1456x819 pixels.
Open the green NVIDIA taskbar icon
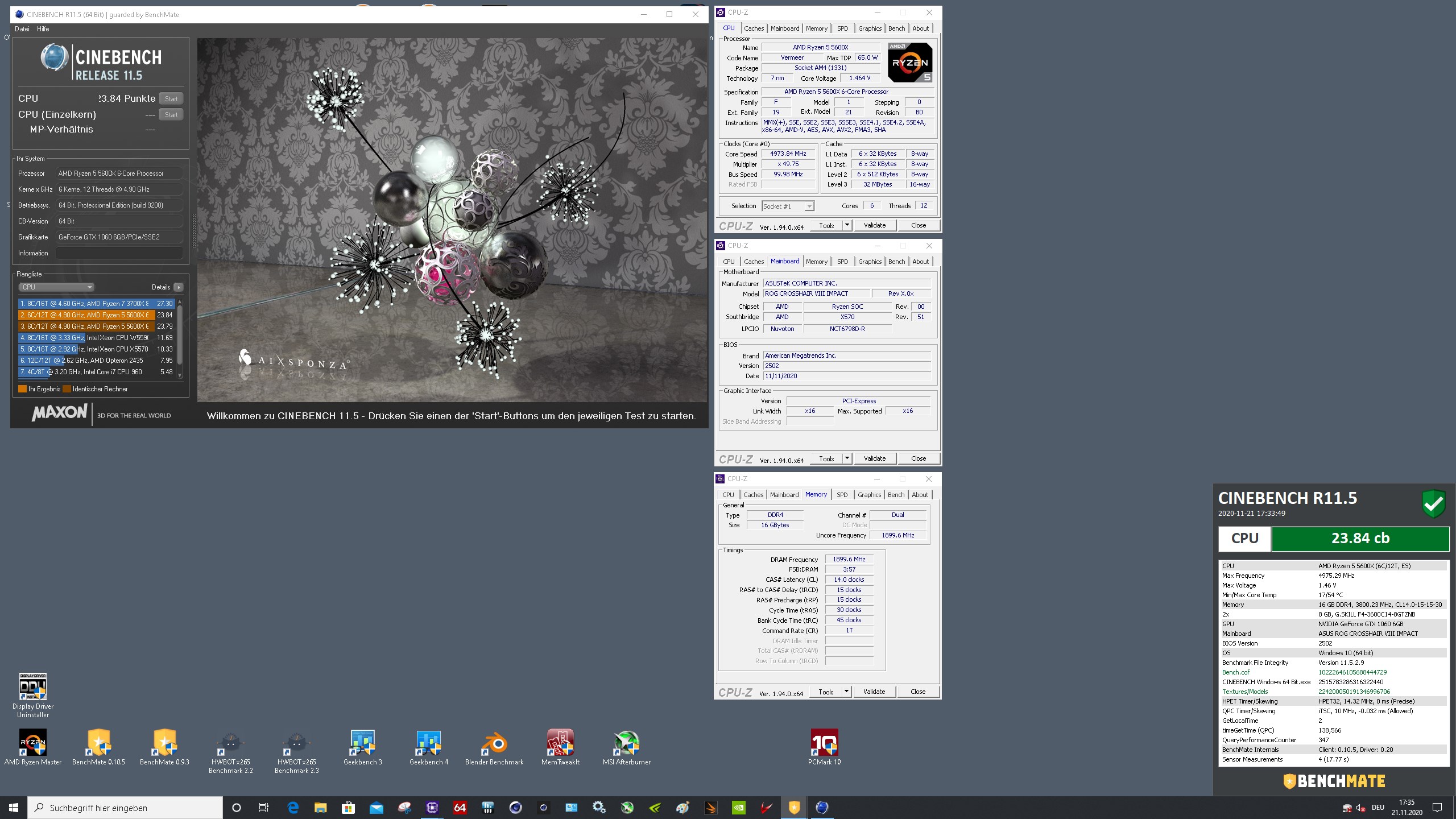tap(739, 808)
